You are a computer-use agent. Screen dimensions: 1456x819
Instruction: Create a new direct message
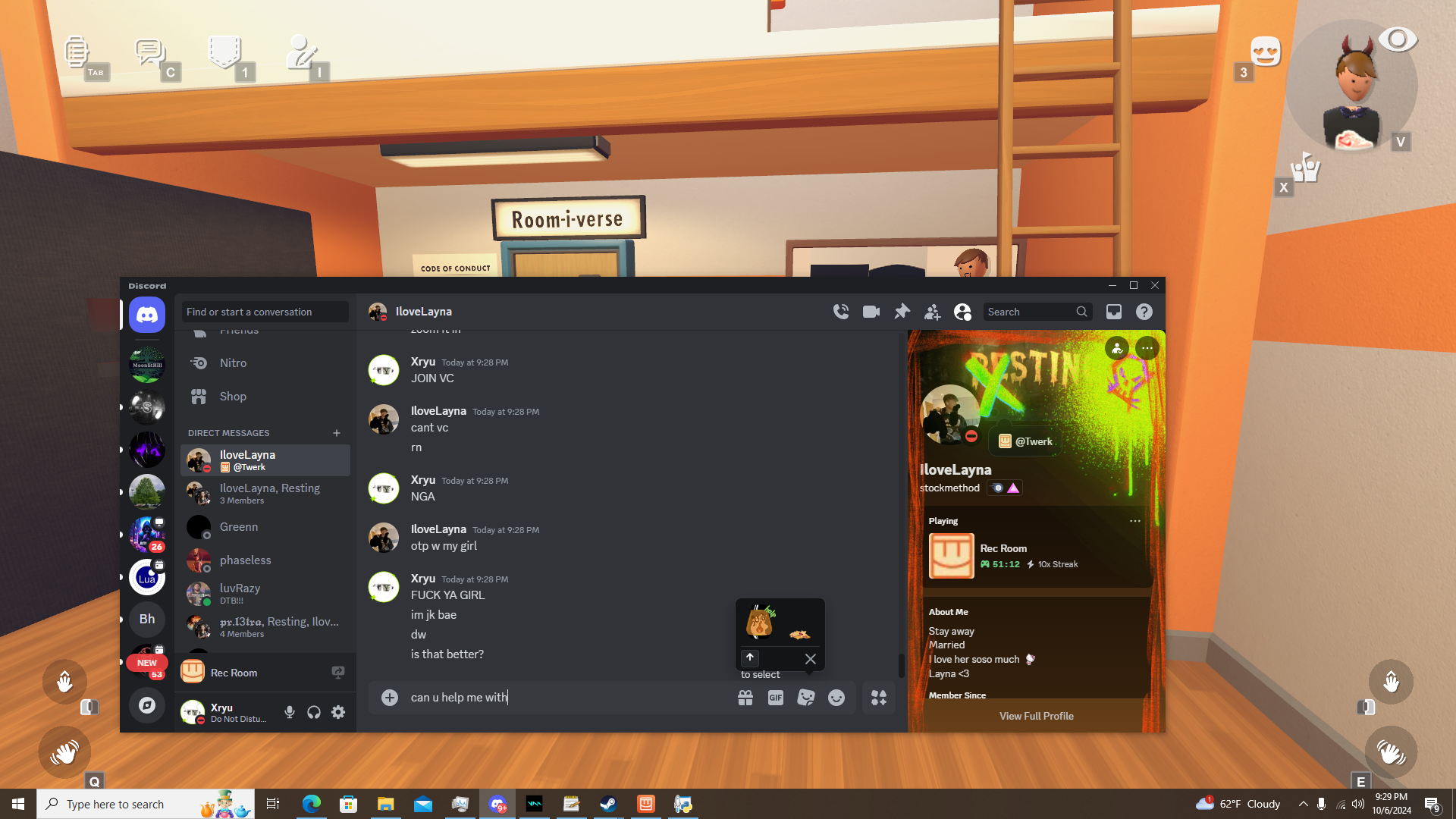(337, 433)
